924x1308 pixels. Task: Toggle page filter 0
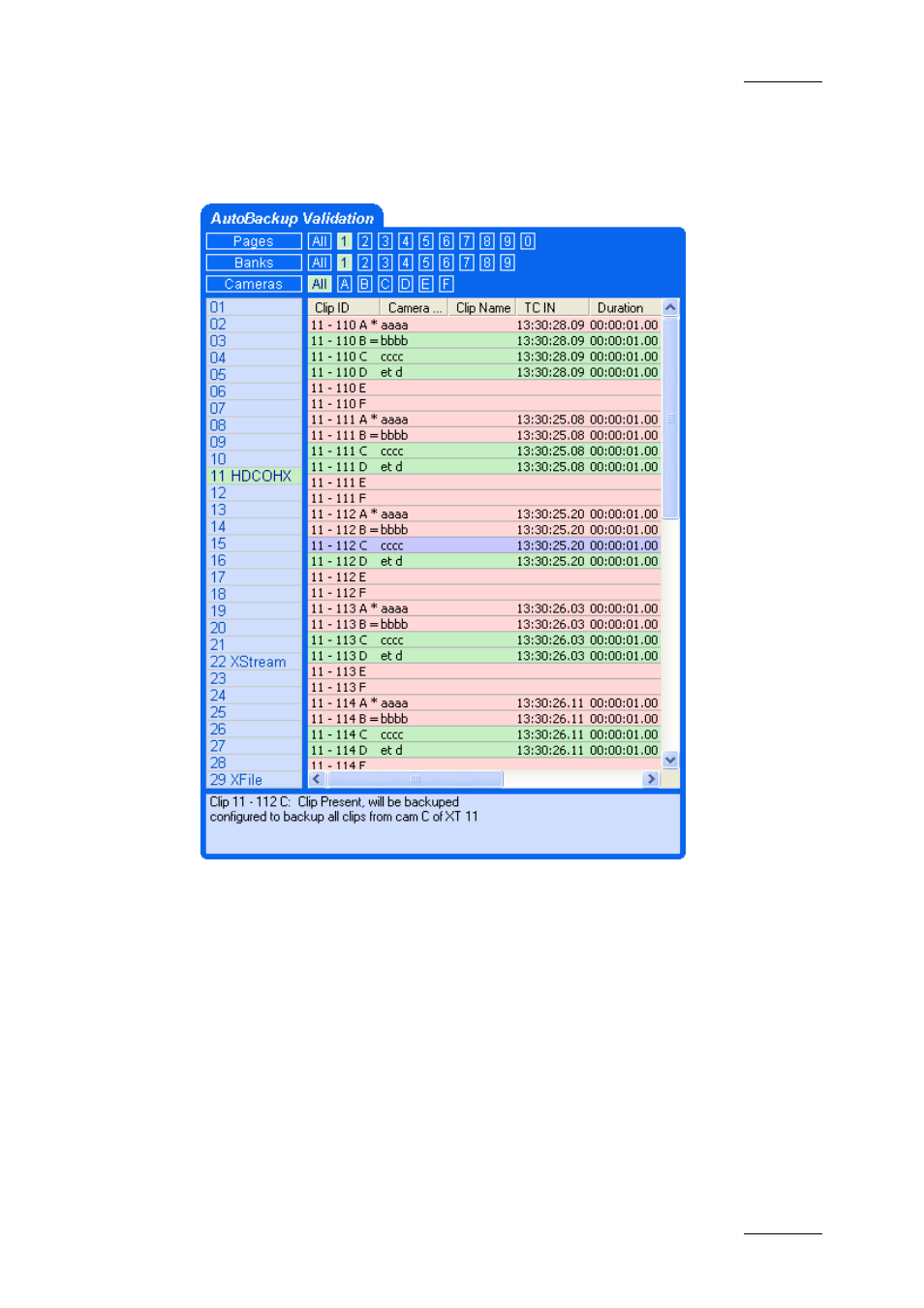click(x=528, y=241)
